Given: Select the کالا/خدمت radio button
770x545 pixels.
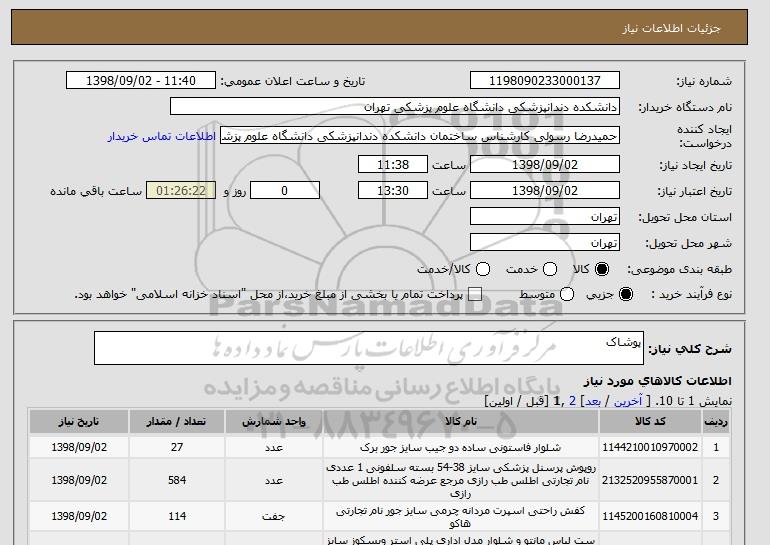Looking at the screenshot, I should [x=483, y=269].
